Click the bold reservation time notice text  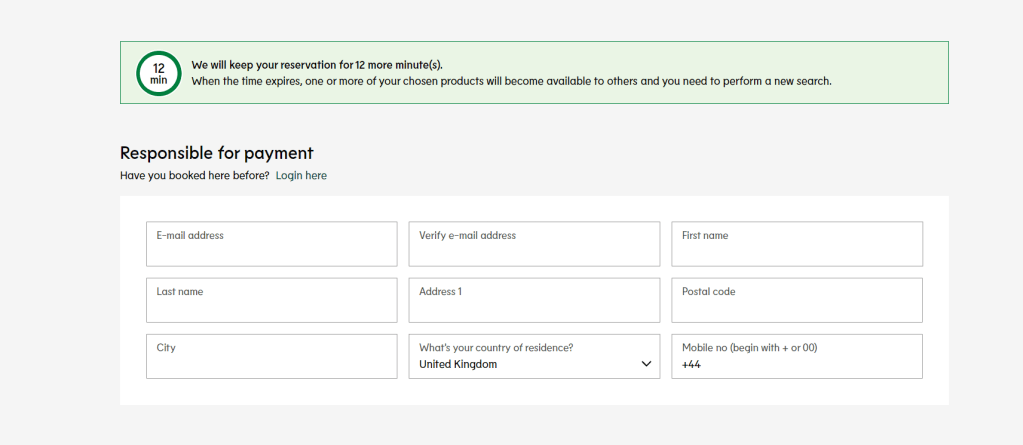[x=317, y=65]
